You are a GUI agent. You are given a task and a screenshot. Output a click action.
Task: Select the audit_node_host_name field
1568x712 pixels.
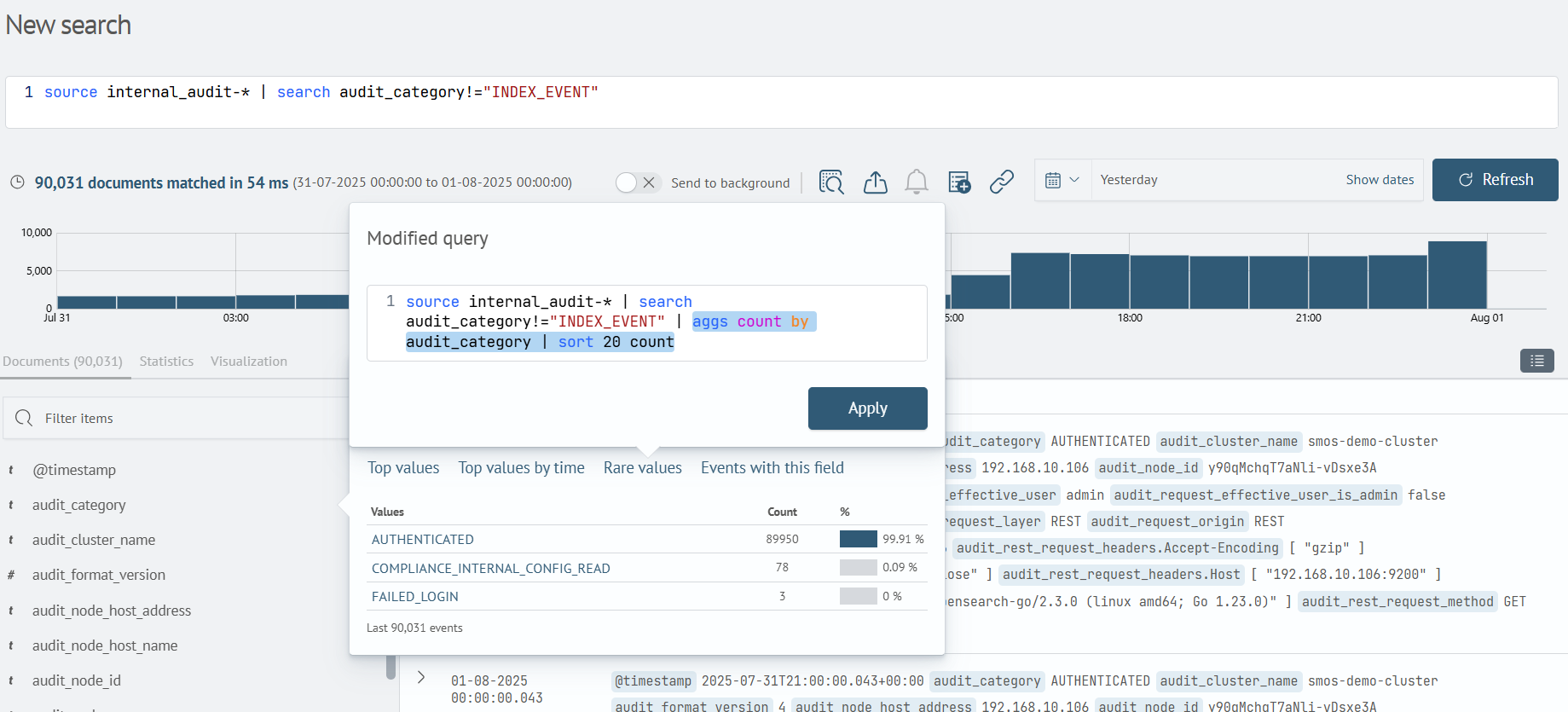pyautogui.click(x=105, y=645)
